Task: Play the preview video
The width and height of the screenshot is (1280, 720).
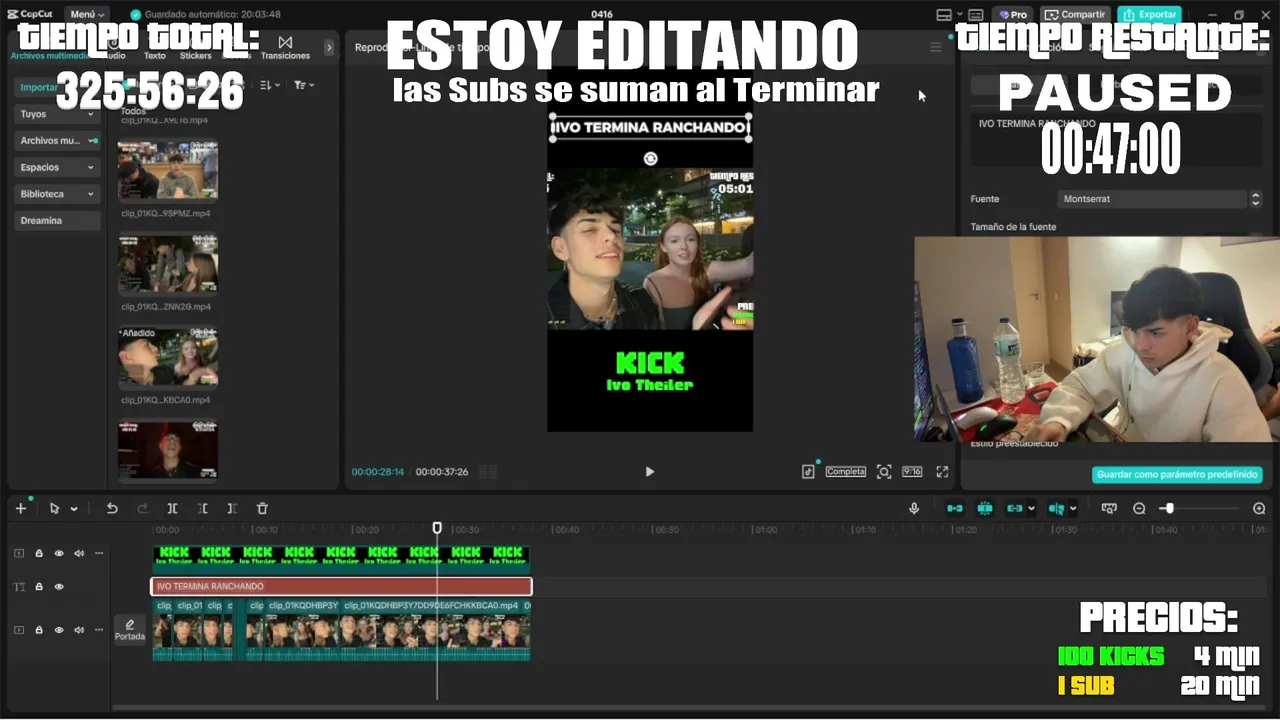Action: click(x=649, y=472)
